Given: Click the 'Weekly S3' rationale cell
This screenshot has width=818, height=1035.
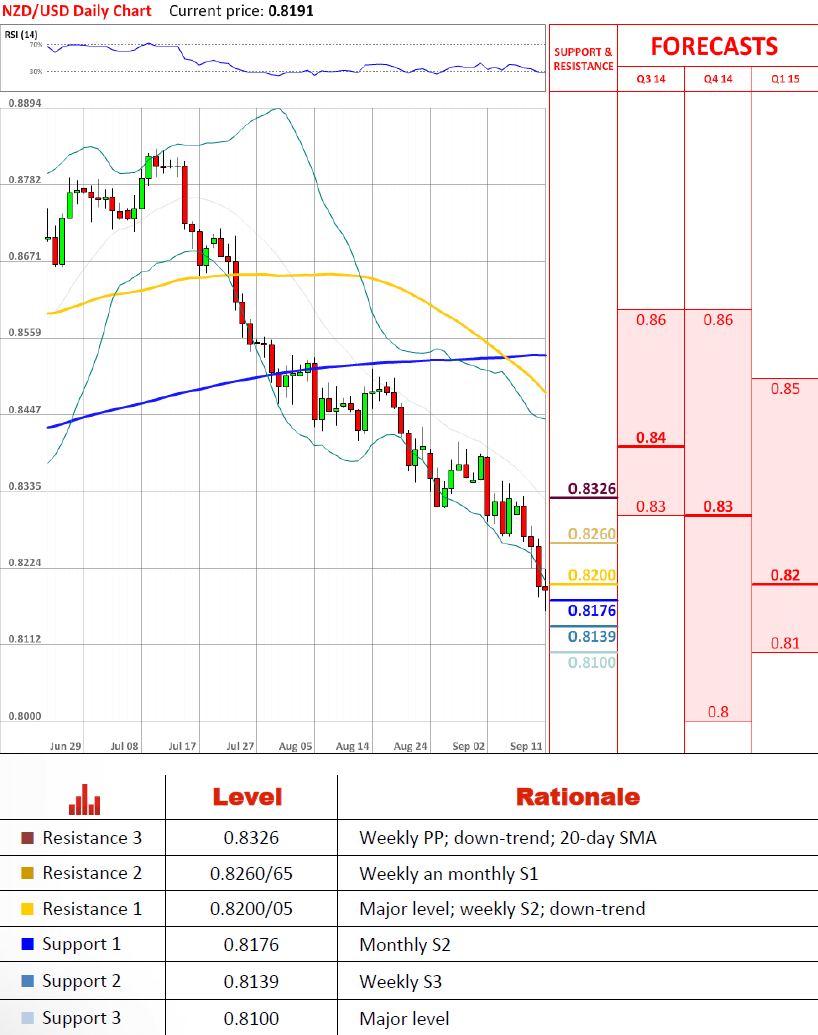Looking at the screenshot, I should [400, 982].
